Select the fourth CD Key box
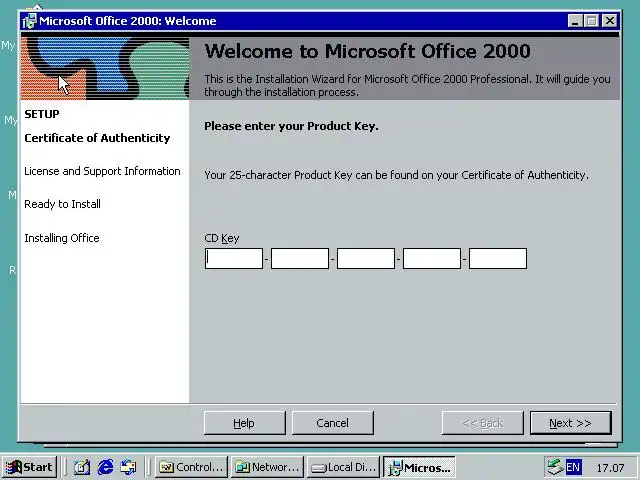 (x=432, y=258)
